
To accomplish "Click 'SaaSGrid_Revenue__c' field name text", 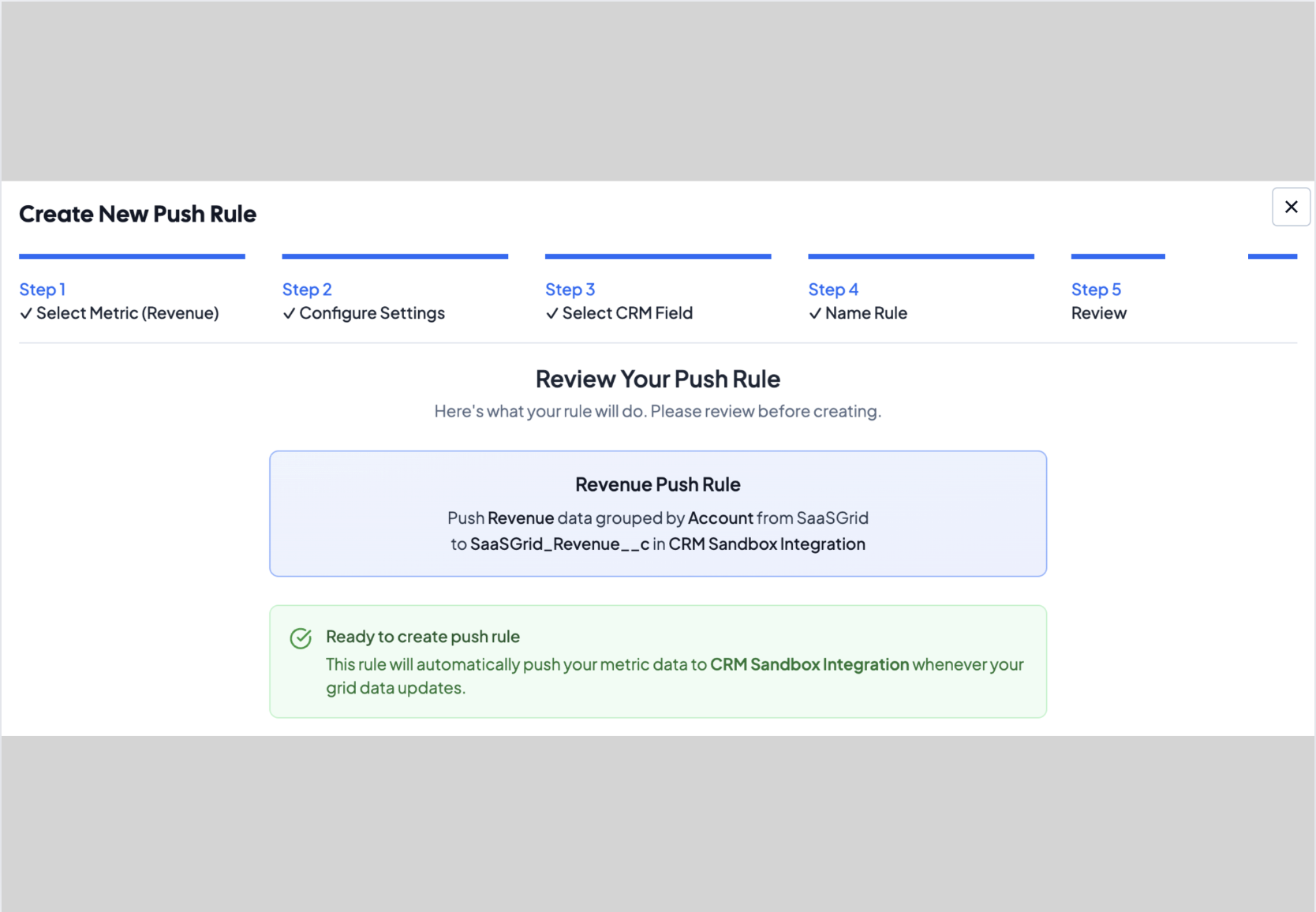I will tap(559, 544).
